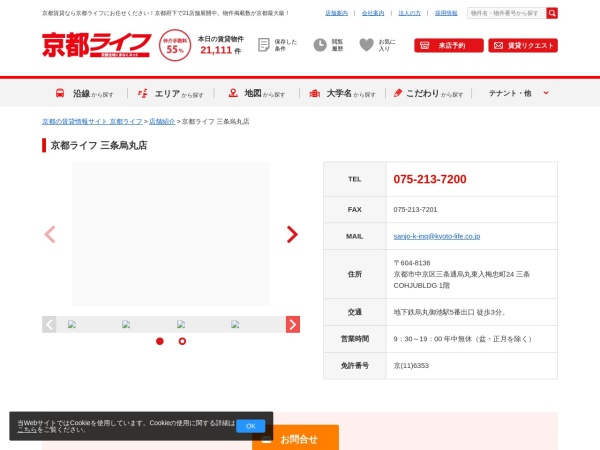Image resolution: width=600 pixels, height=450 pixels.
Task: Click the 〒604-8136 postal code text
Action: (x=412, y=263)
